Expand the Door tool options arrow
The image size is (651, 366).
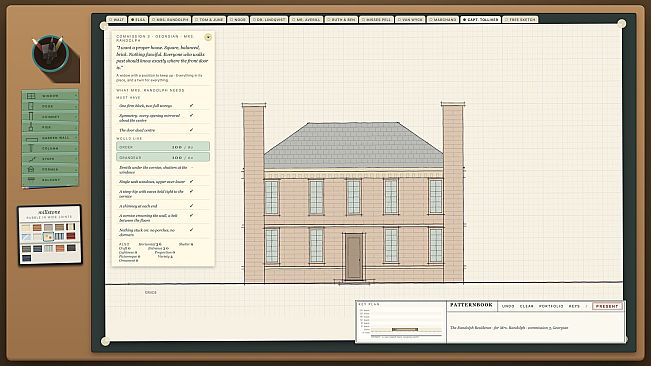(x=76, y=106)
